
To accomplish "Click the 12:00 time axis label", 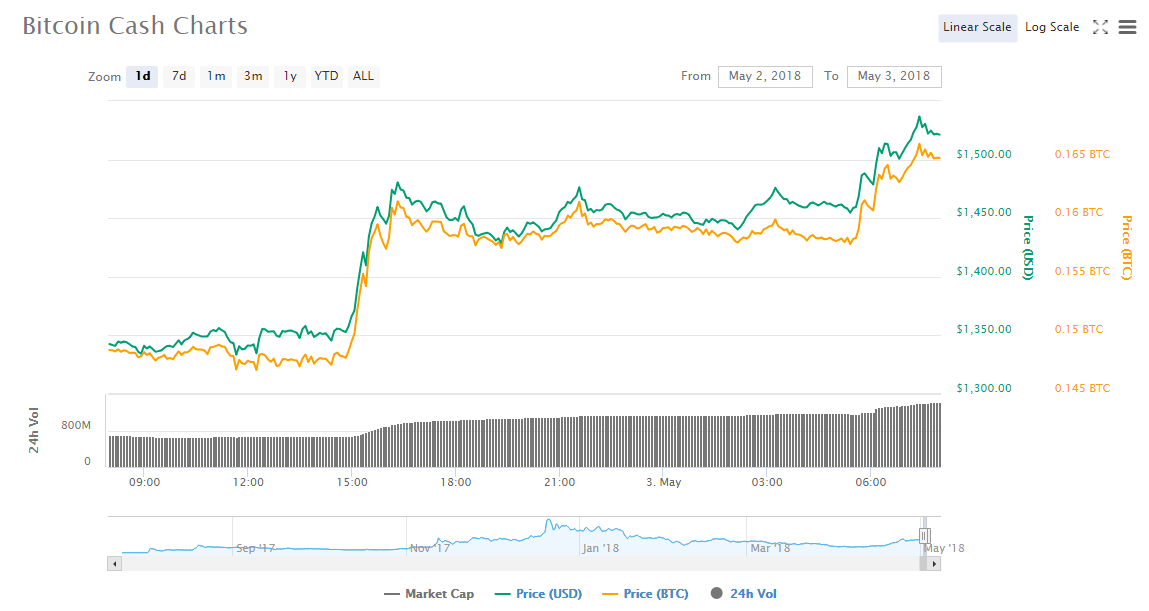I will (248, 482).
